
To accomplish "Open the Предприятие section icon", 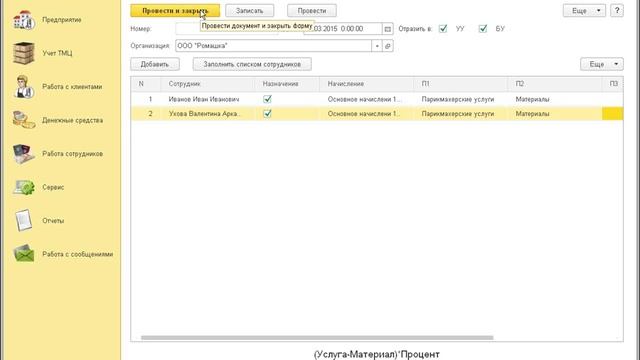I will click(23, 20).
